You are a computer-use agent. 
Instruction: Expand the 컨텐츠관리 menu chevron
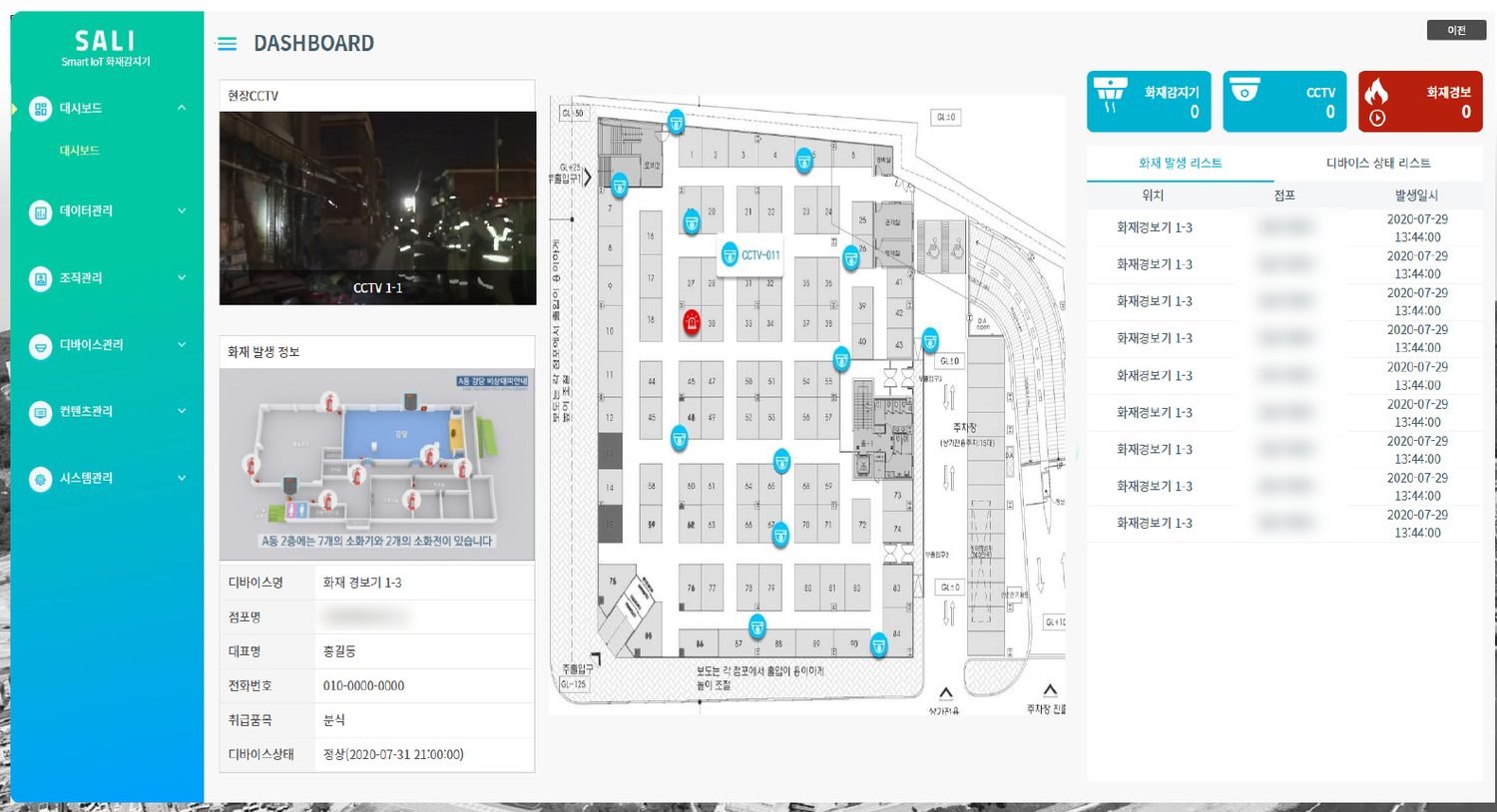pos(182,412)
